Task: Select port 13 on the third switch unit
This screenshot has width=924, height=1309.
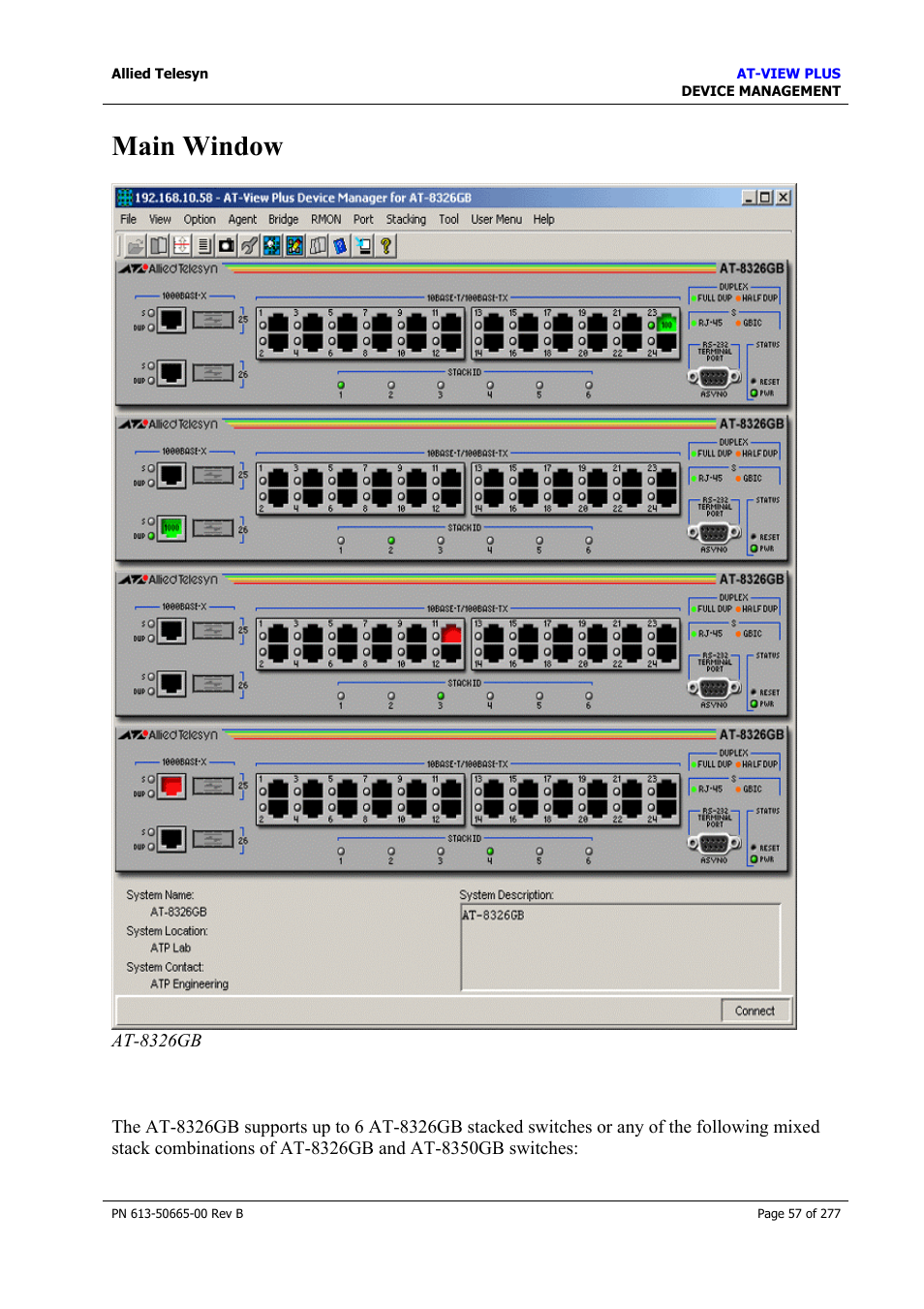Action: pyautogui.click(x=494, y=635)
